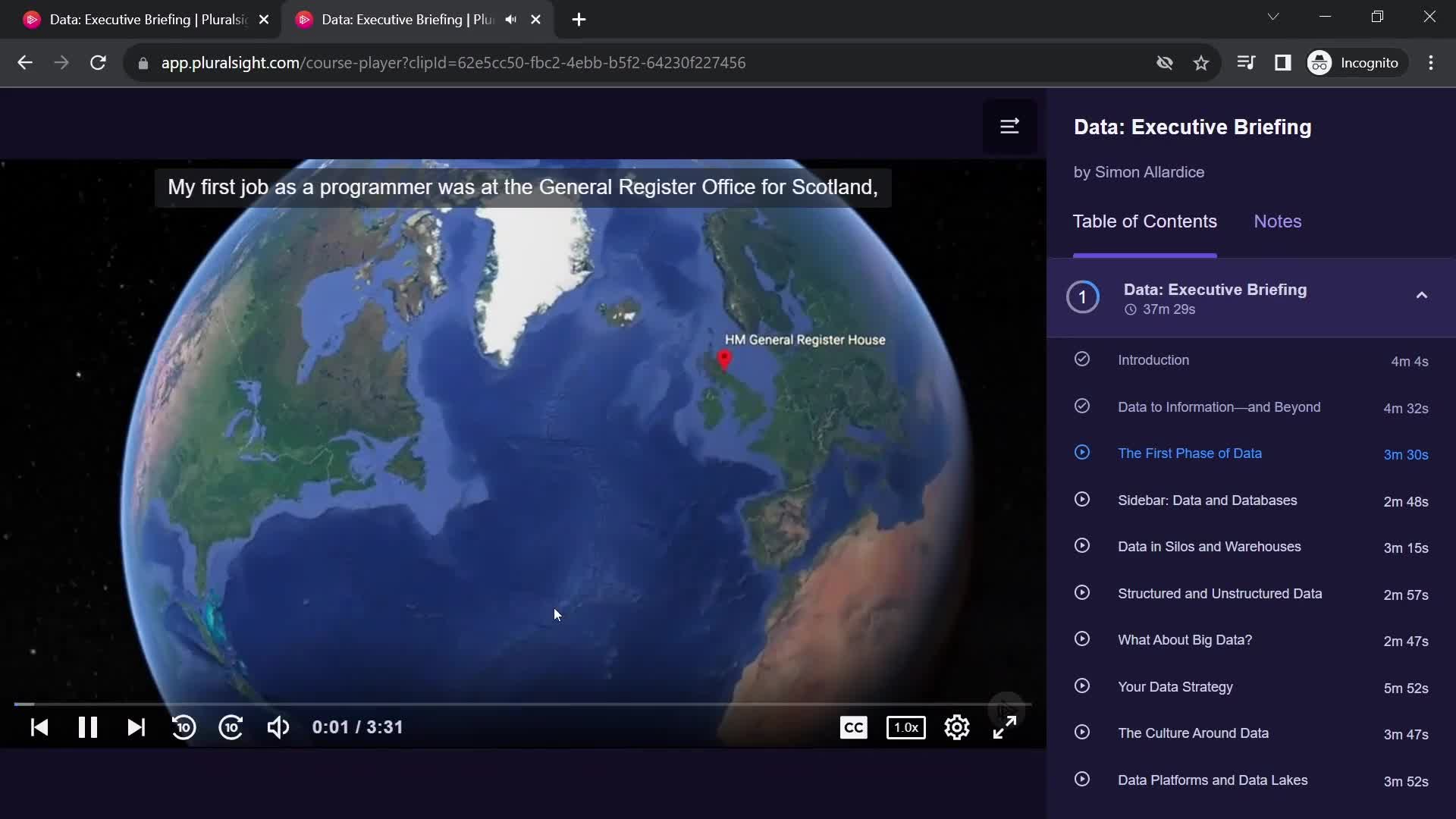Image resolution: width=1456 pixels, height=819 pixels.
Task: Click the rewind 10 seconds icon
Action: [183, 727]
